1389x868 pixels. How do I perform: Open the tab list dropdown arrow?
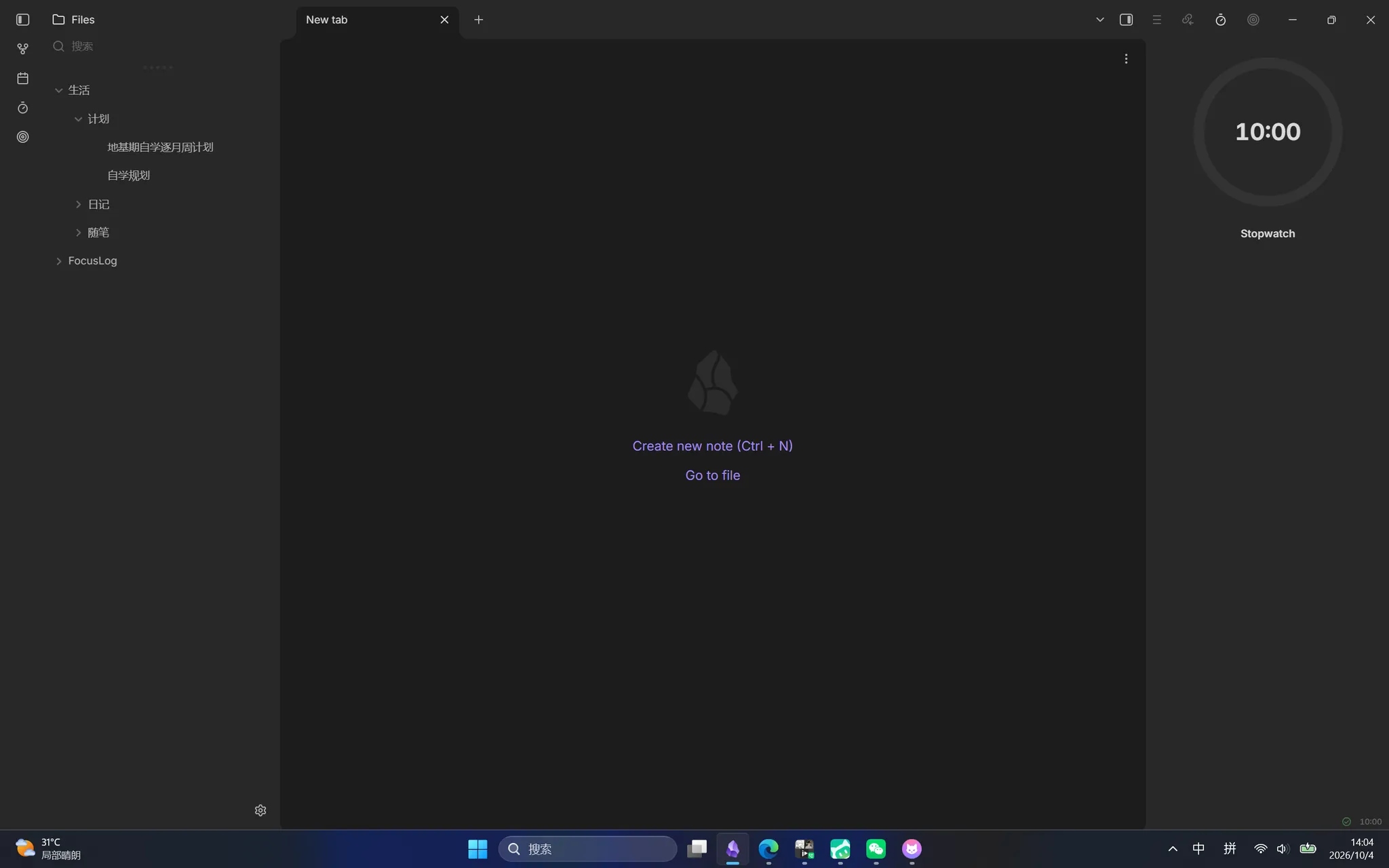tap(1100, 20)
